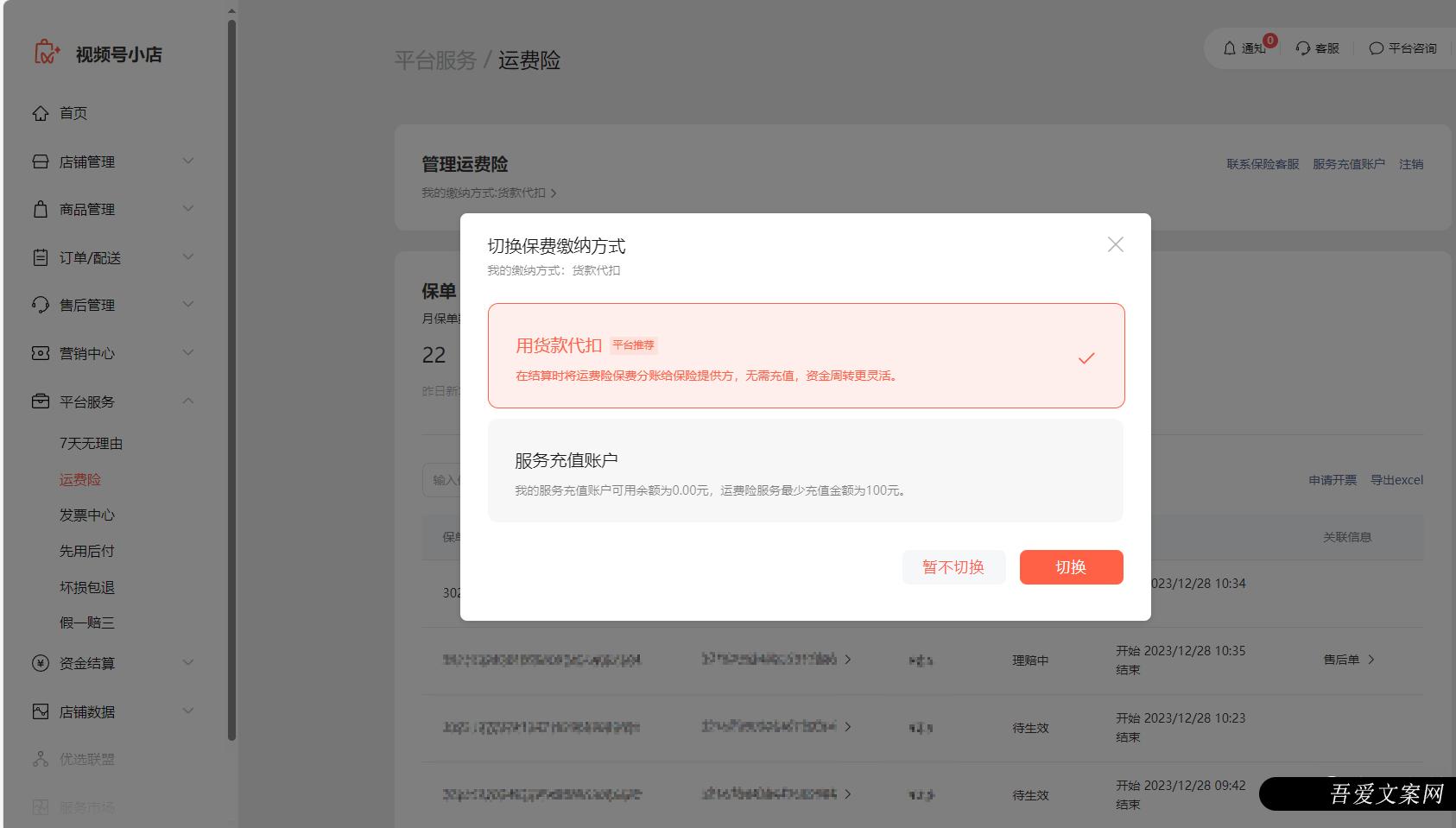Click 管理运费险 heading

click(x=465, y=164)
